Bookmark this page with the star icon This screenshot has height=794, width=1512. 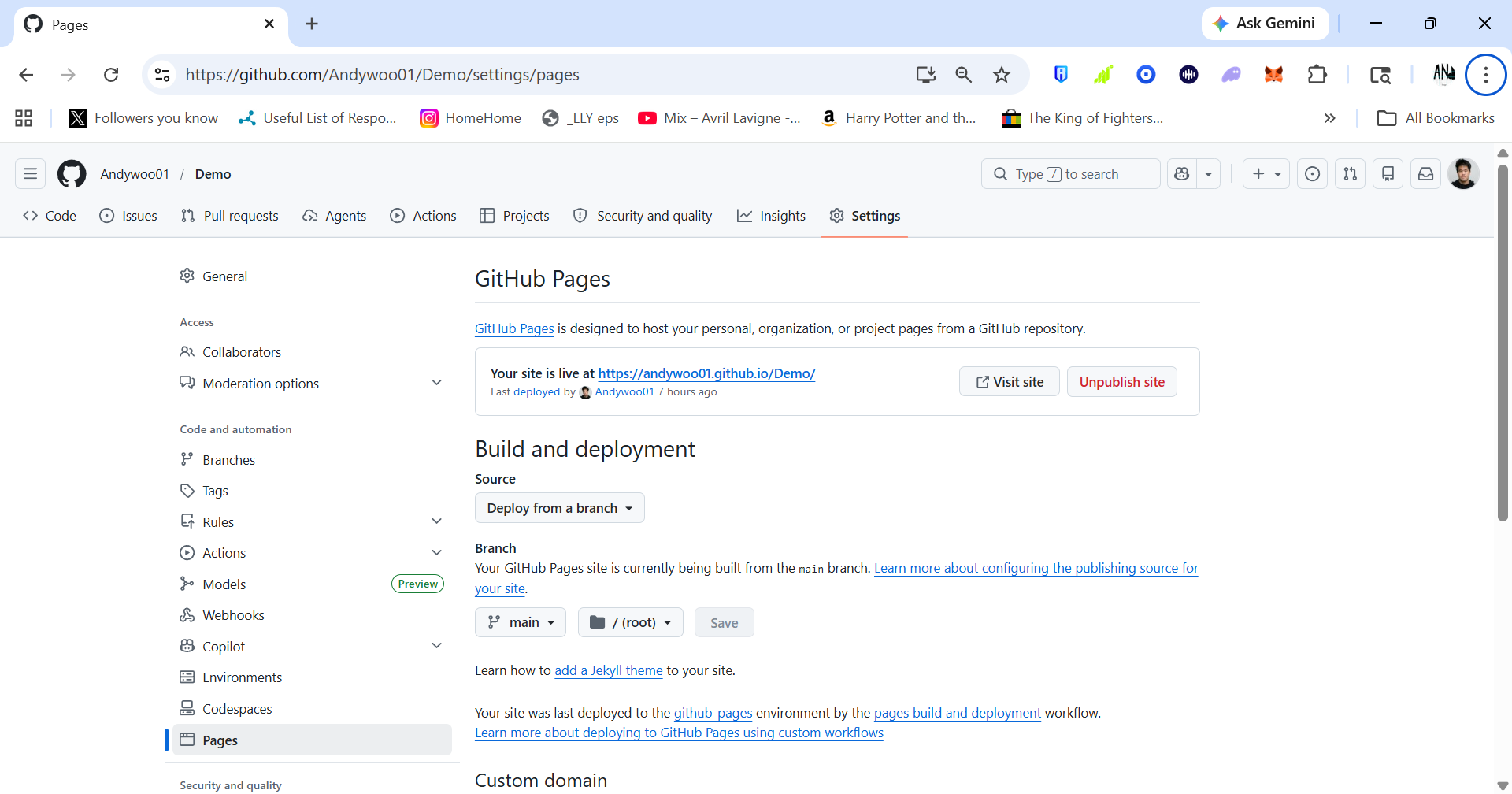click(x=1001, y=75)
